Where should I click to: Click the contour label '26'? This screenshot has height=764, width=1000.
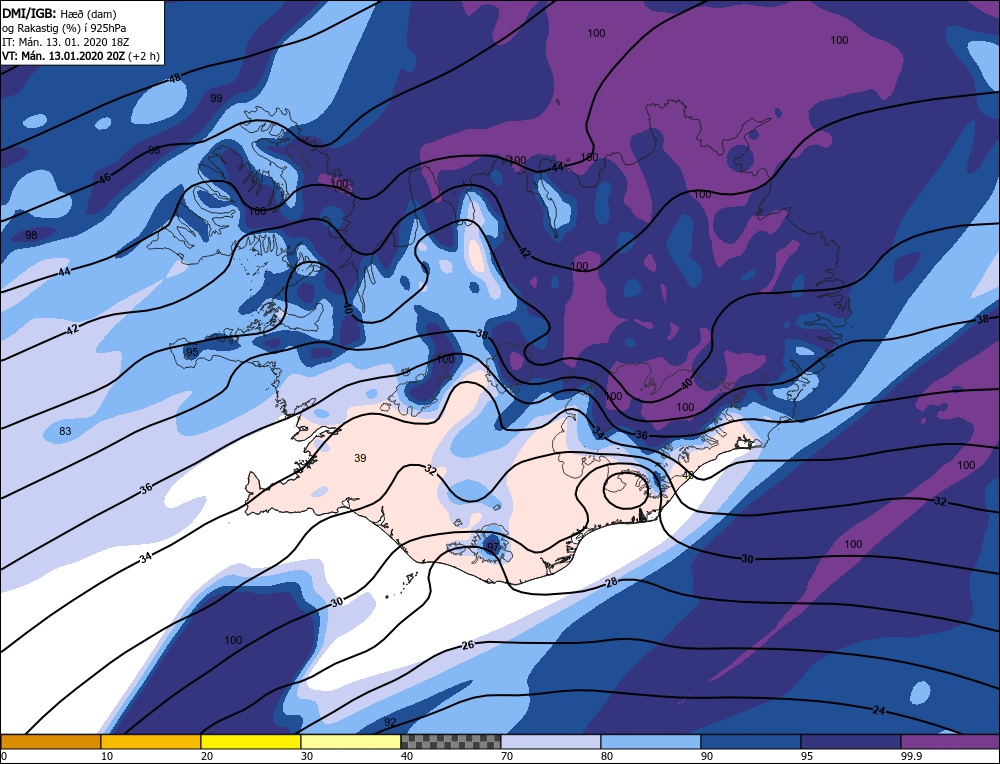click(x=468, y=645)
